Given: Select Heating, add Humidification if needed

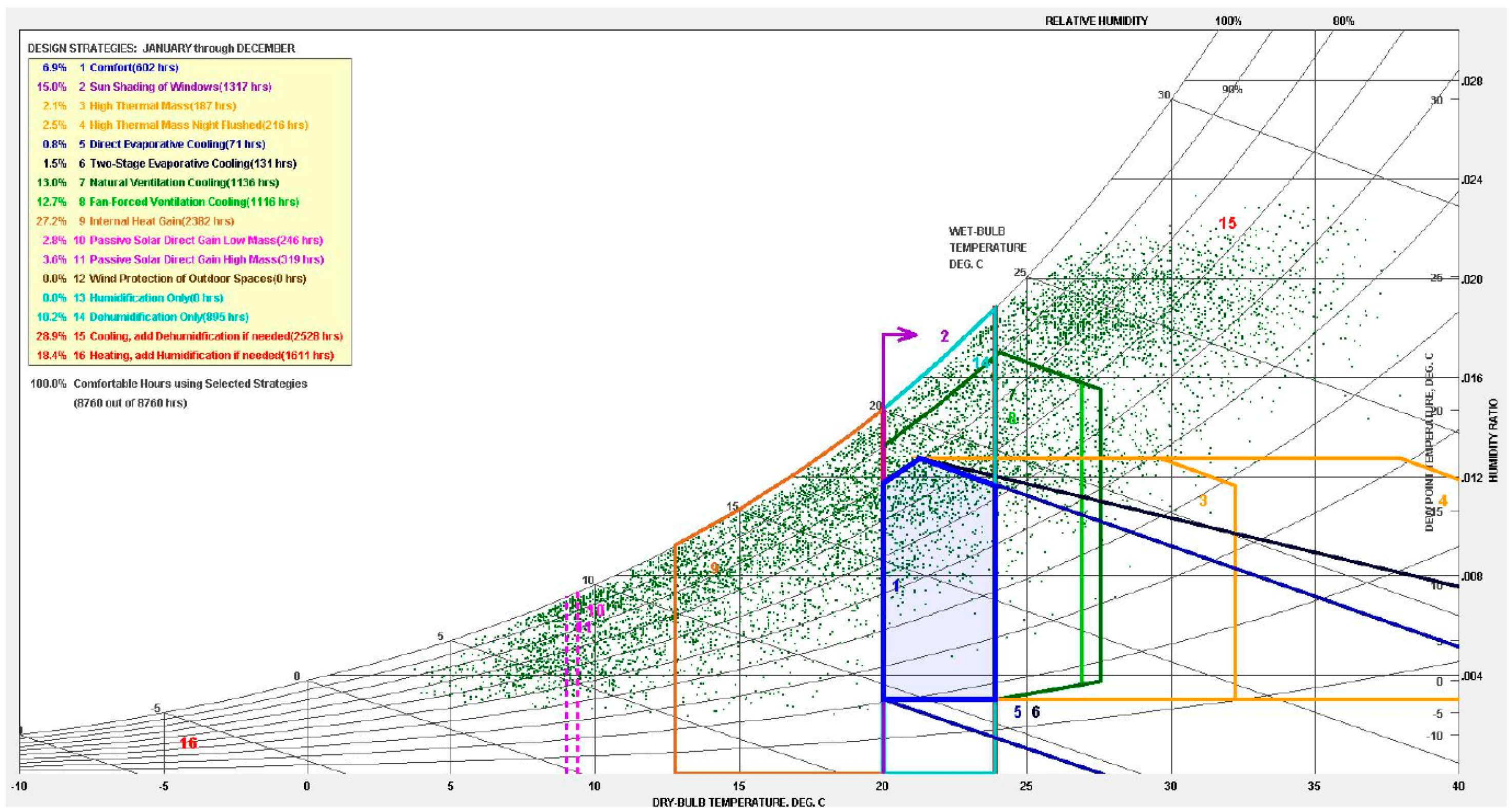Looking at the screenshot, I should [211, 356].
